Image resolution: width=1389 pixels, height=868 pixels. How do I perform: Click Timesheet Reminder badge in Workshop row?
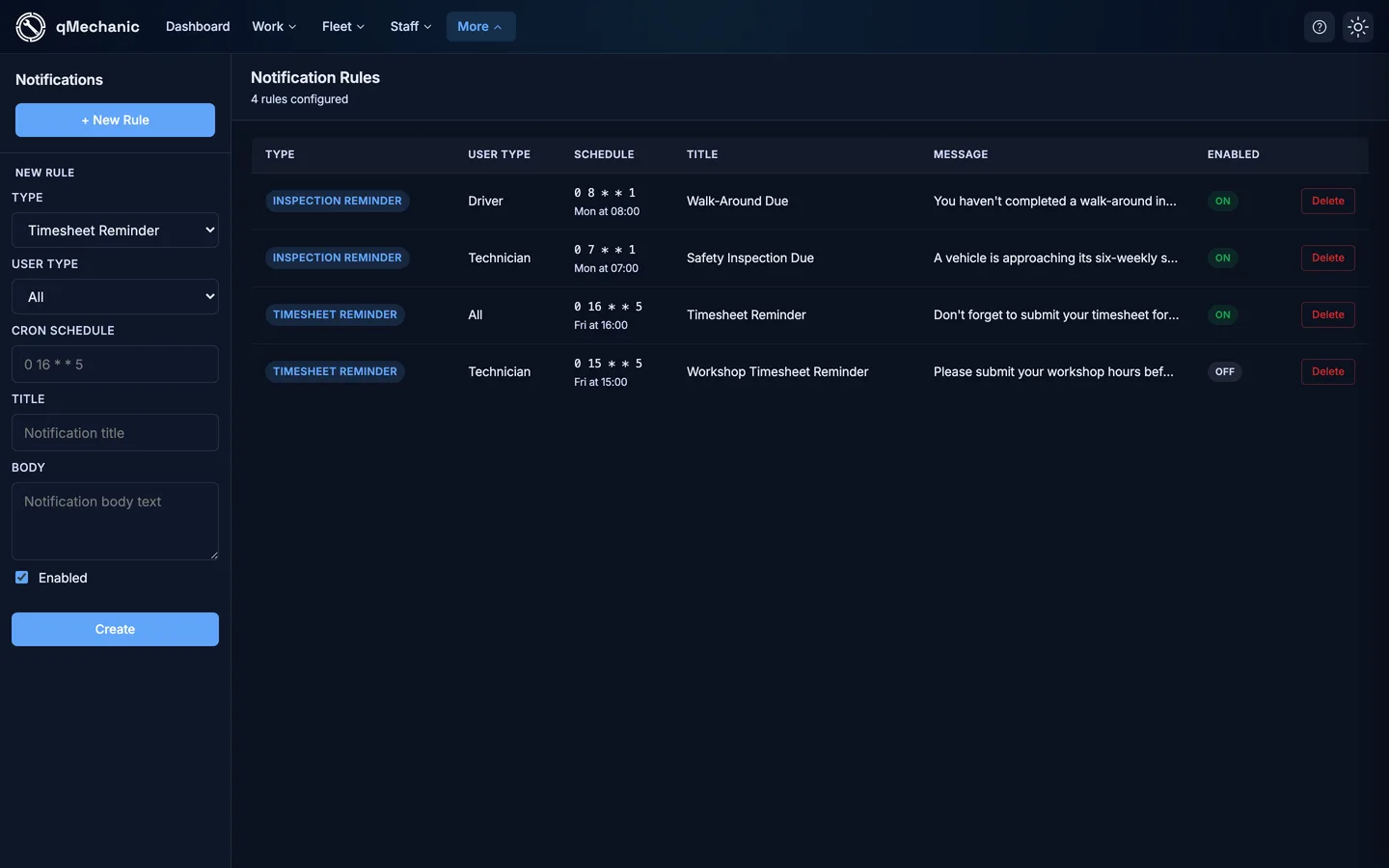point(335,372)
